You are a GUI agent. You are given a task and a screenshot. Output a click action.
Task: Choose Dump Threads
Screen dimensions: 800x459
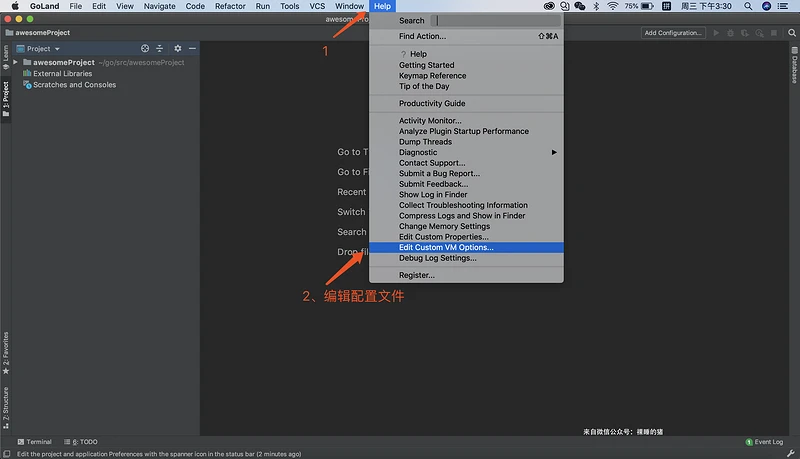tap(466, 142)
